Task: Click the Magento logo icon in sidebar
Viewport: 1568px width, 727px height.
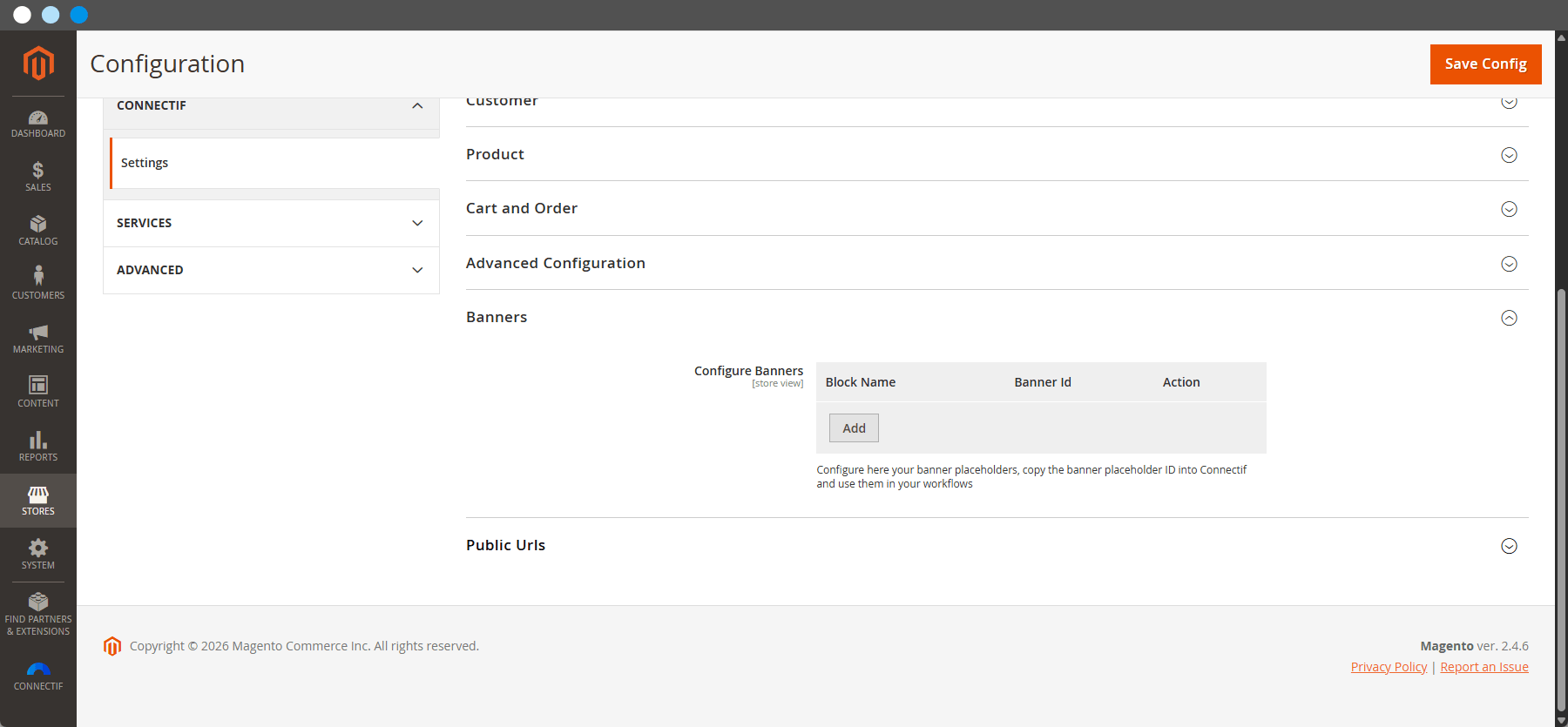Action: click(38, 64)
